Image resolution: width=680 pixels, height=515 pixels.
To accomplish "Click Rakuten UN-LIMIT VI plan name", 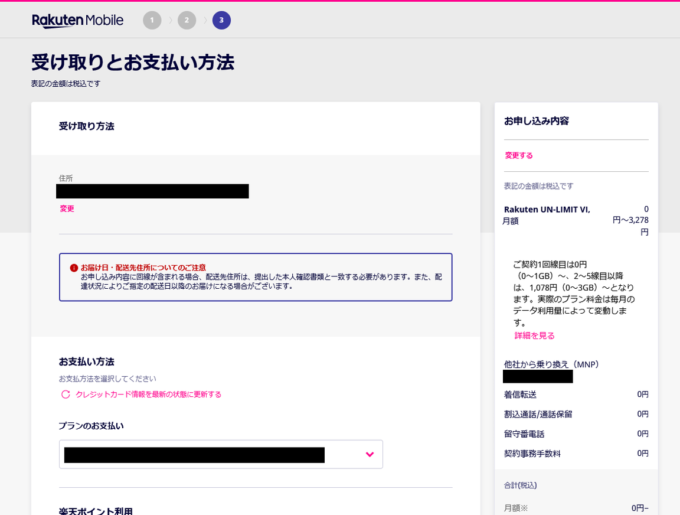I will (547, 209).
